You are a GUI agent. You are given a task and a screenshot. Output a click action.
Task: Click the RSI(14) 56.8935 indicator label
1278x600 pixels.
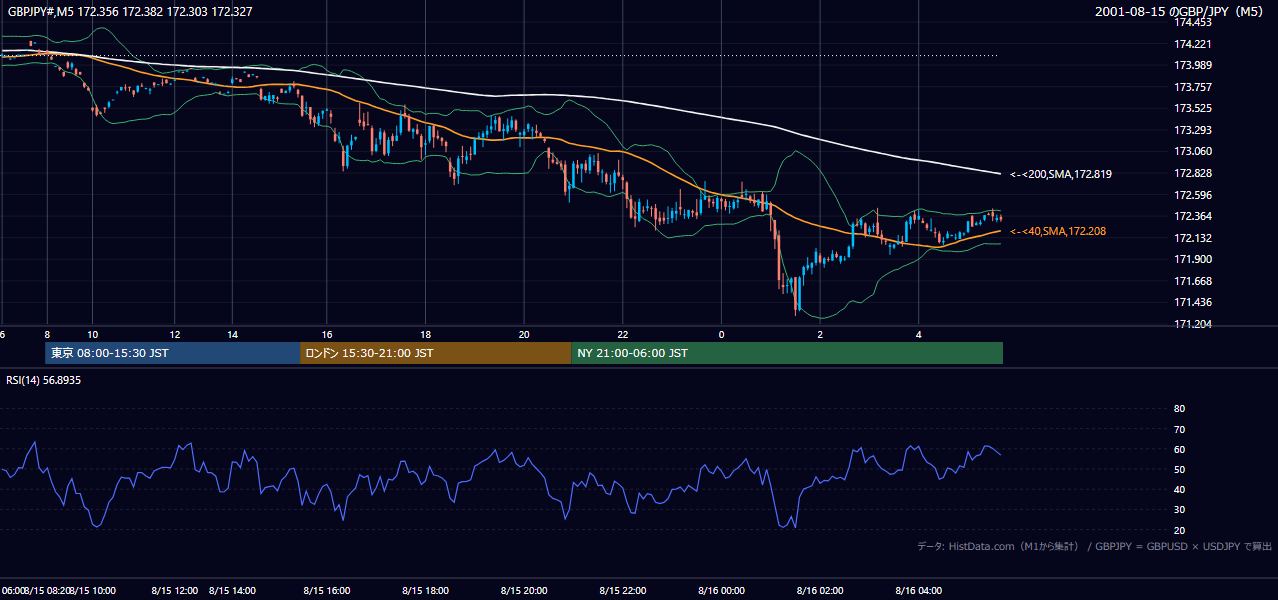(44, 381)
